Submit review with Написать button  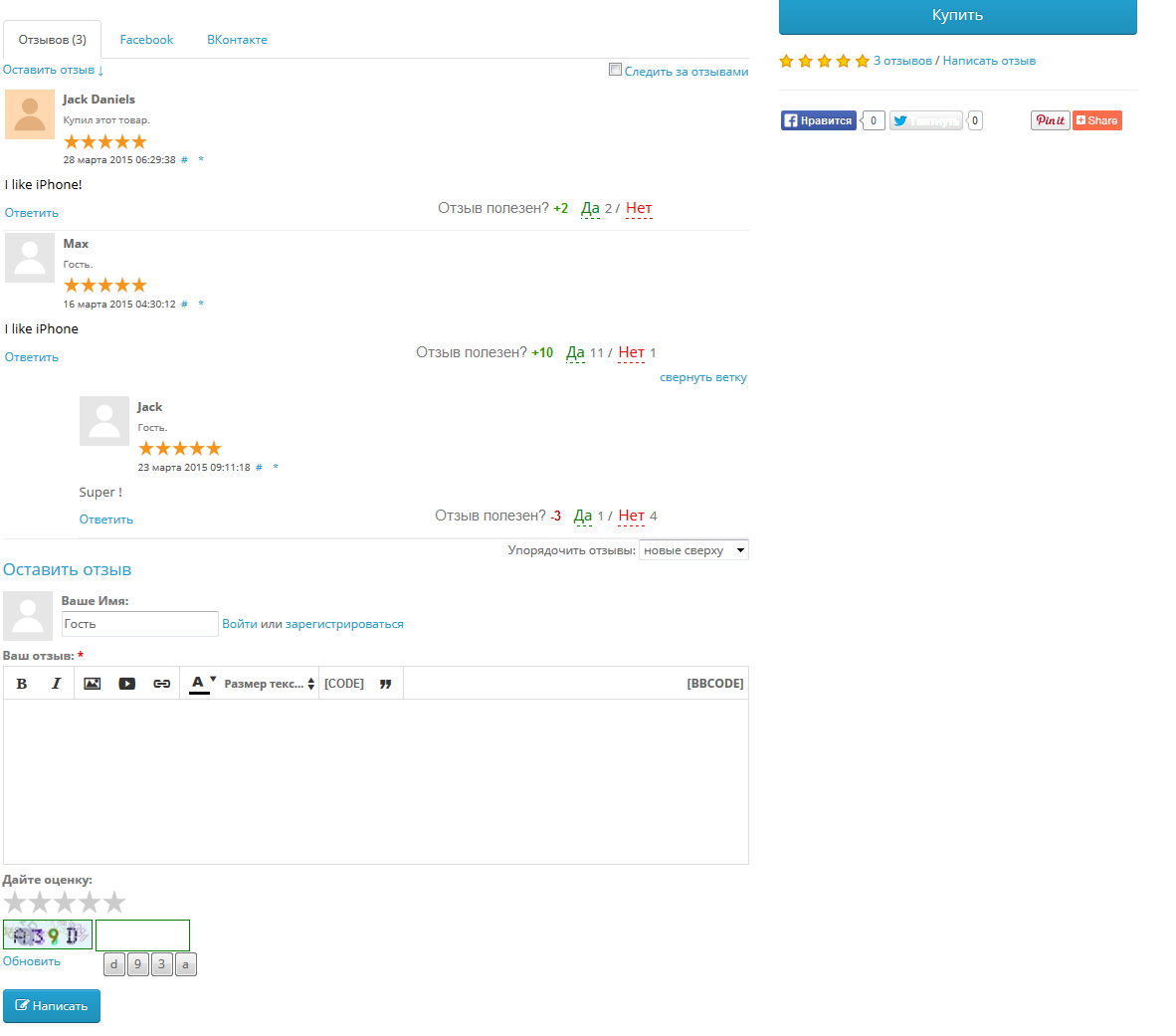(x=52, y=1006)
